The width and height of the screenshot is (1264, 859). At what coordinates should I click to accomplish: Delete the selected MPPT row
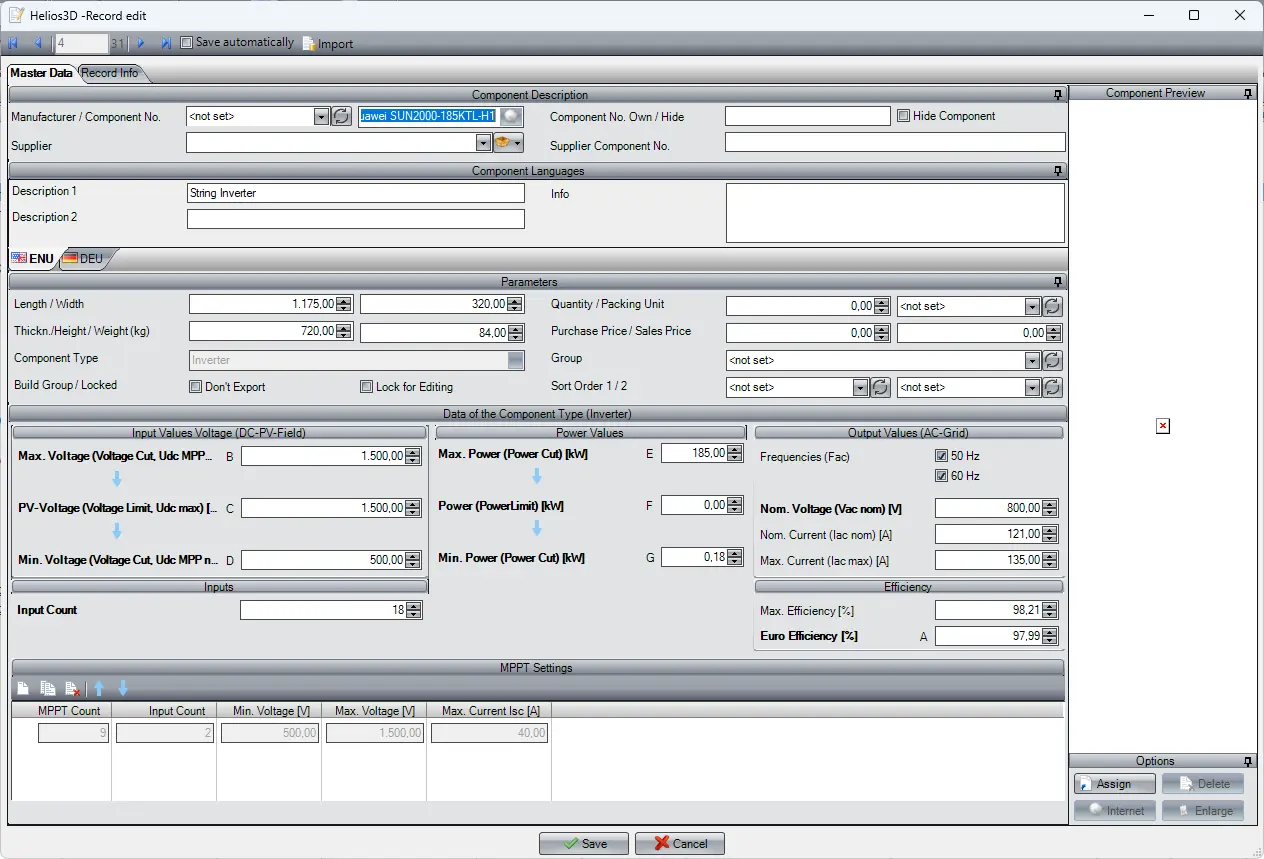pos(72,688)
